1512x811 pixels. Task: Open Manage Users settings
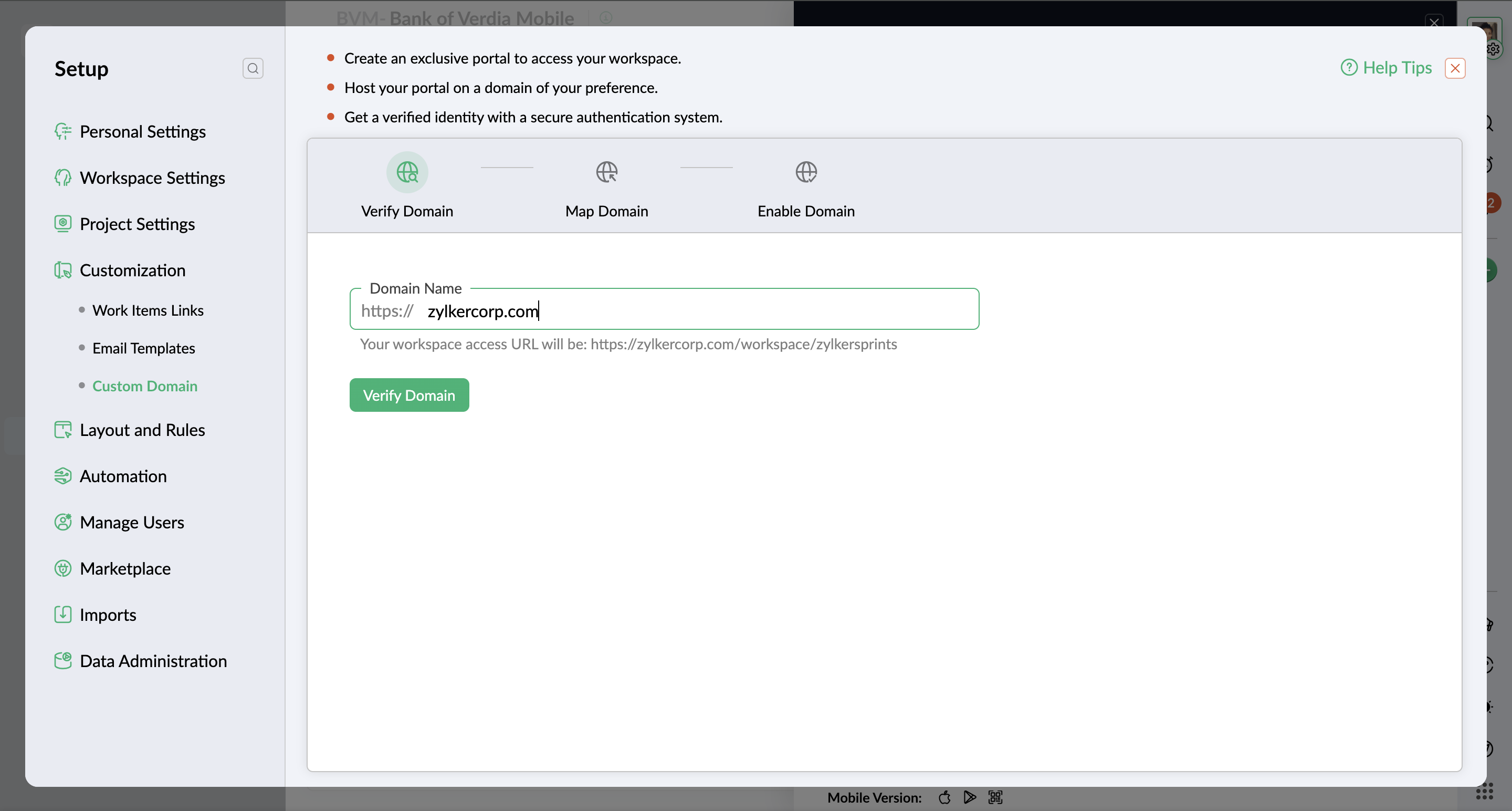pyautogui.click(x=131, y=522)
